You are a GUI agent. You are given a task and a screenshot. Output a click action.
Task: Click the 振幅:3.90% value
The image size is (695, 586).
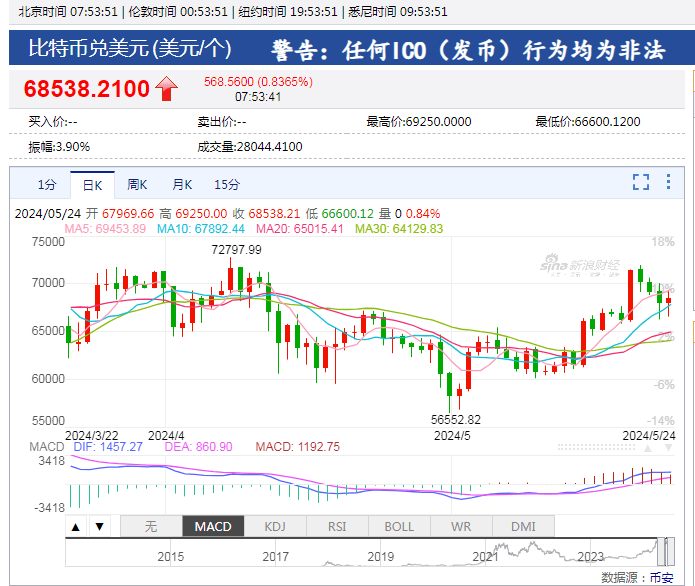59,147
